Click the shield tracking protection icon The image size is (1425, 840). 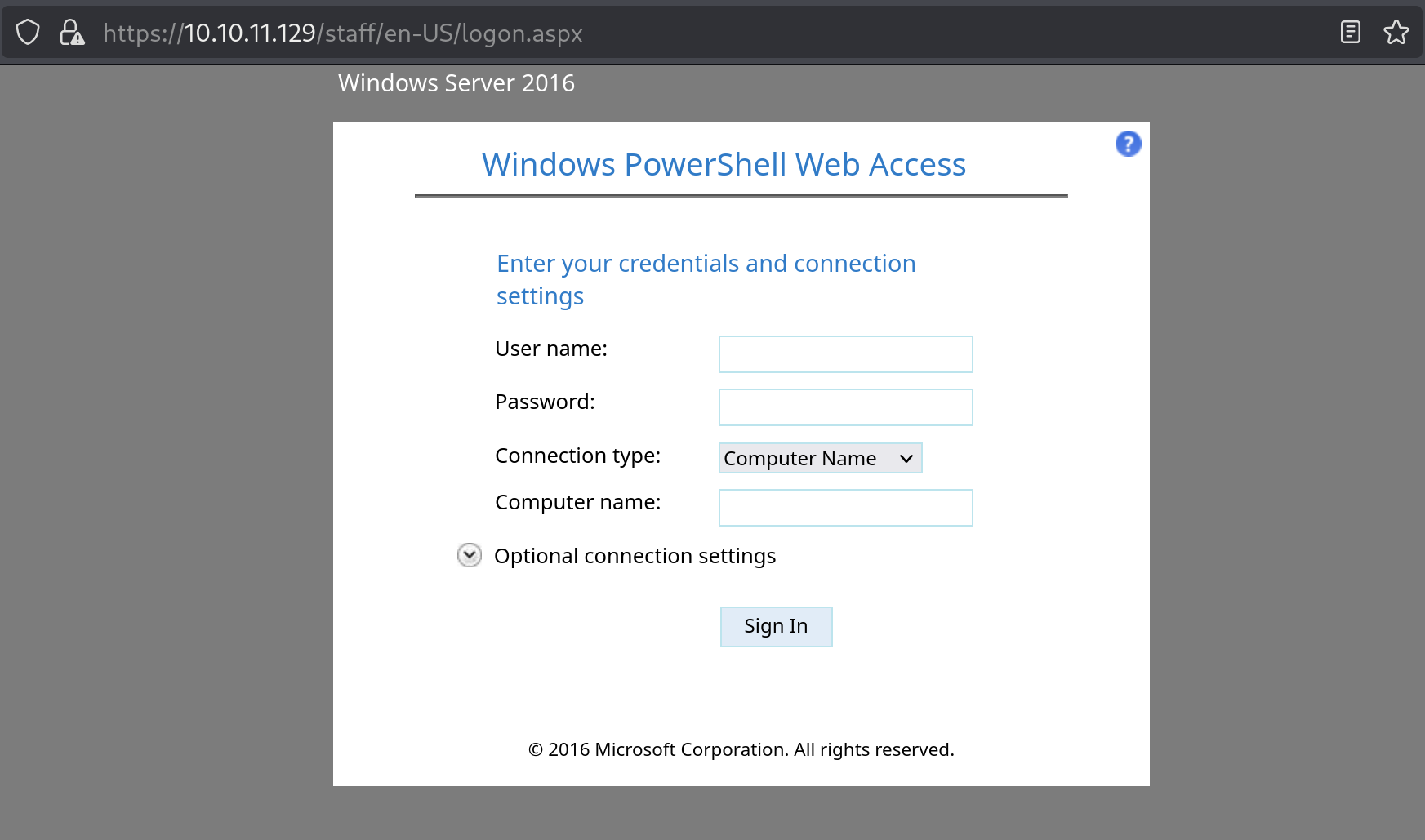click(28, 33)
